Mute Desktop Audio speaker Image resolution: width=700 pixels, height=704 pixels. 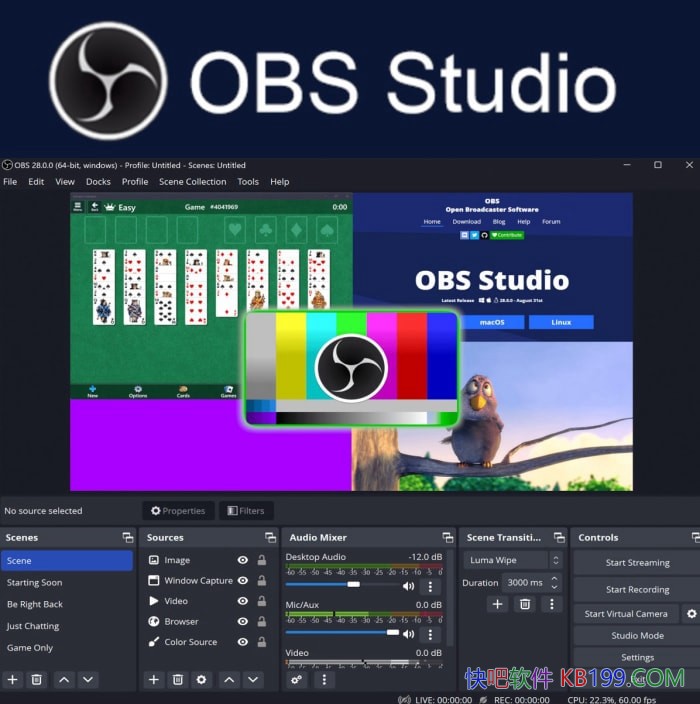(408, 586)
